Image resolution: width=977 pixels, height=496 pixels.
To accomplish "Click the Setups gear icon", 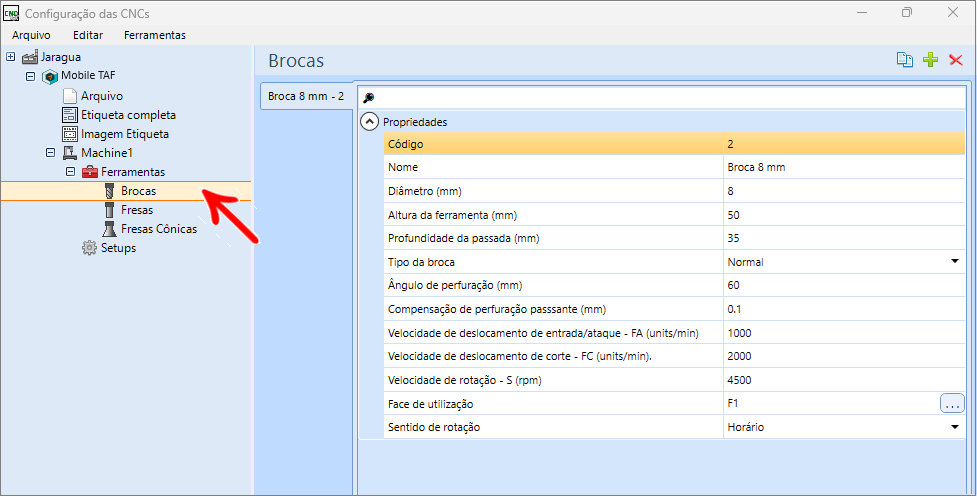I will (89, 248).
